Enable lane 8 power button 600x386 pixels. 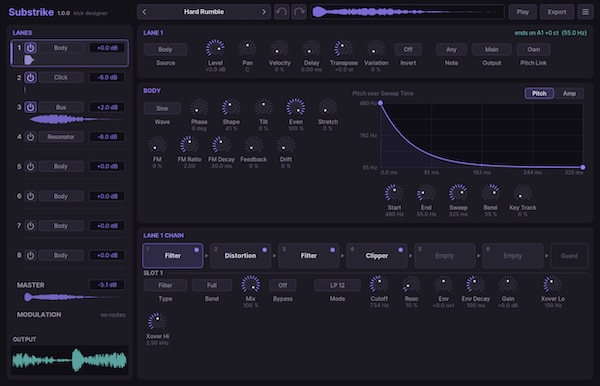[x=31, y=255]
